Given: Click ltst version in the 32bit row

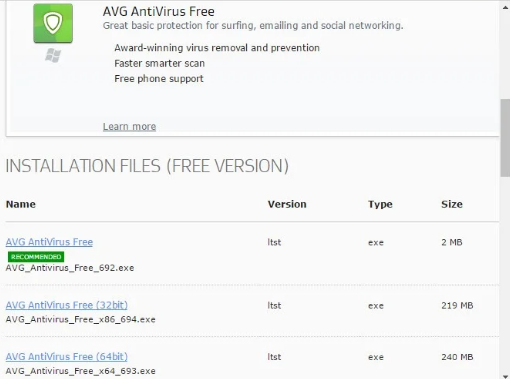Looking at the screenshot, I should point(274,306).
